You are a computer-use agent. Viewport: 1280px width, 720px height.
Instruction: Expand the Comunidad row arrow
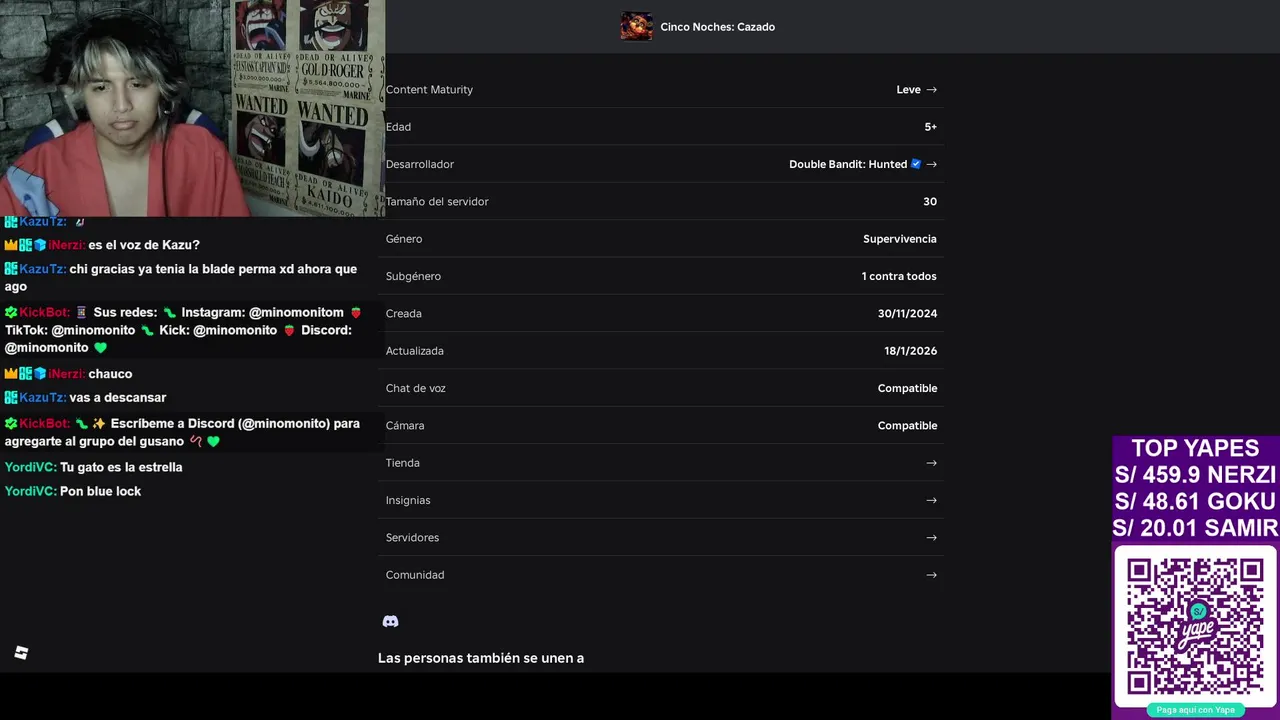(931, 575)
